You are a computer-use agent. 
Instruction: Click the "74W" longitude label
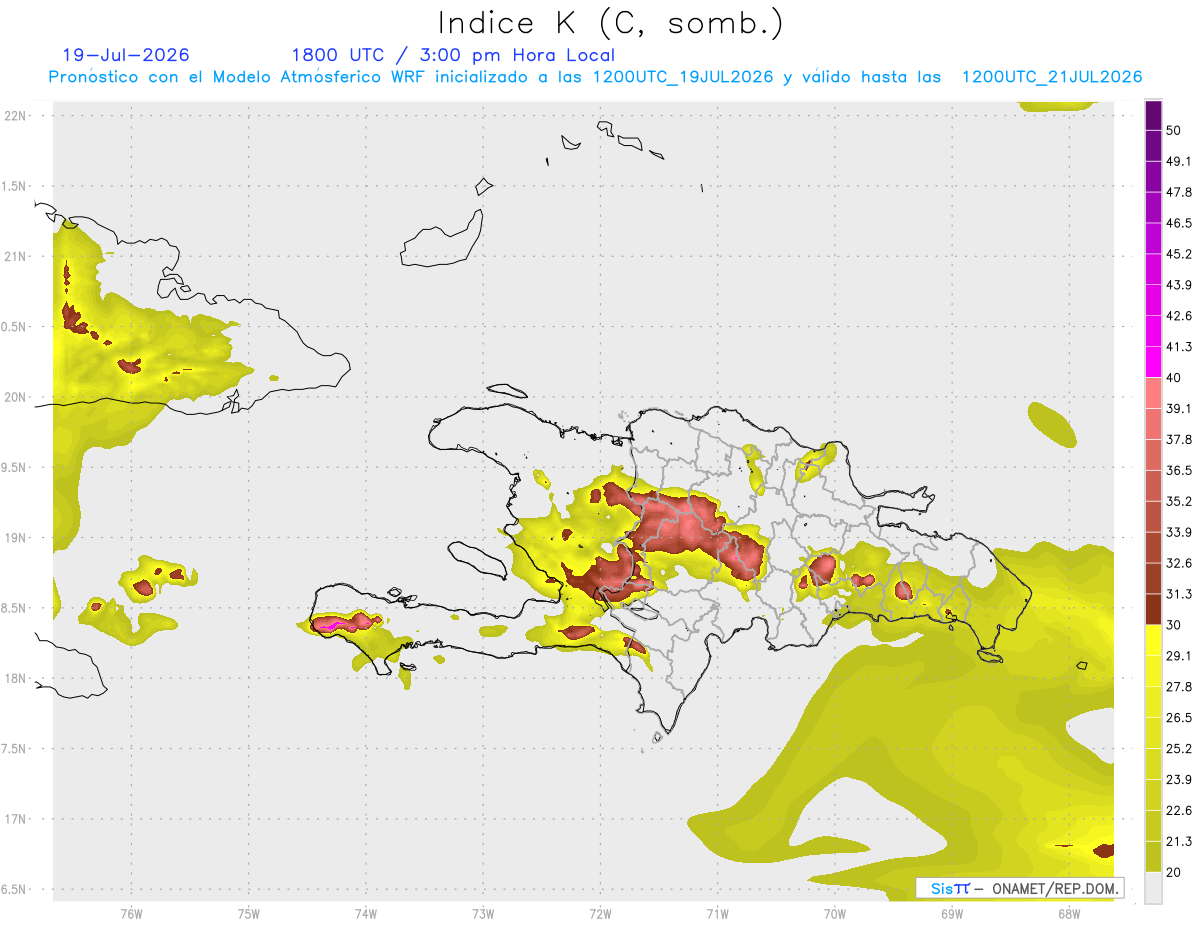tap(366, 913)
